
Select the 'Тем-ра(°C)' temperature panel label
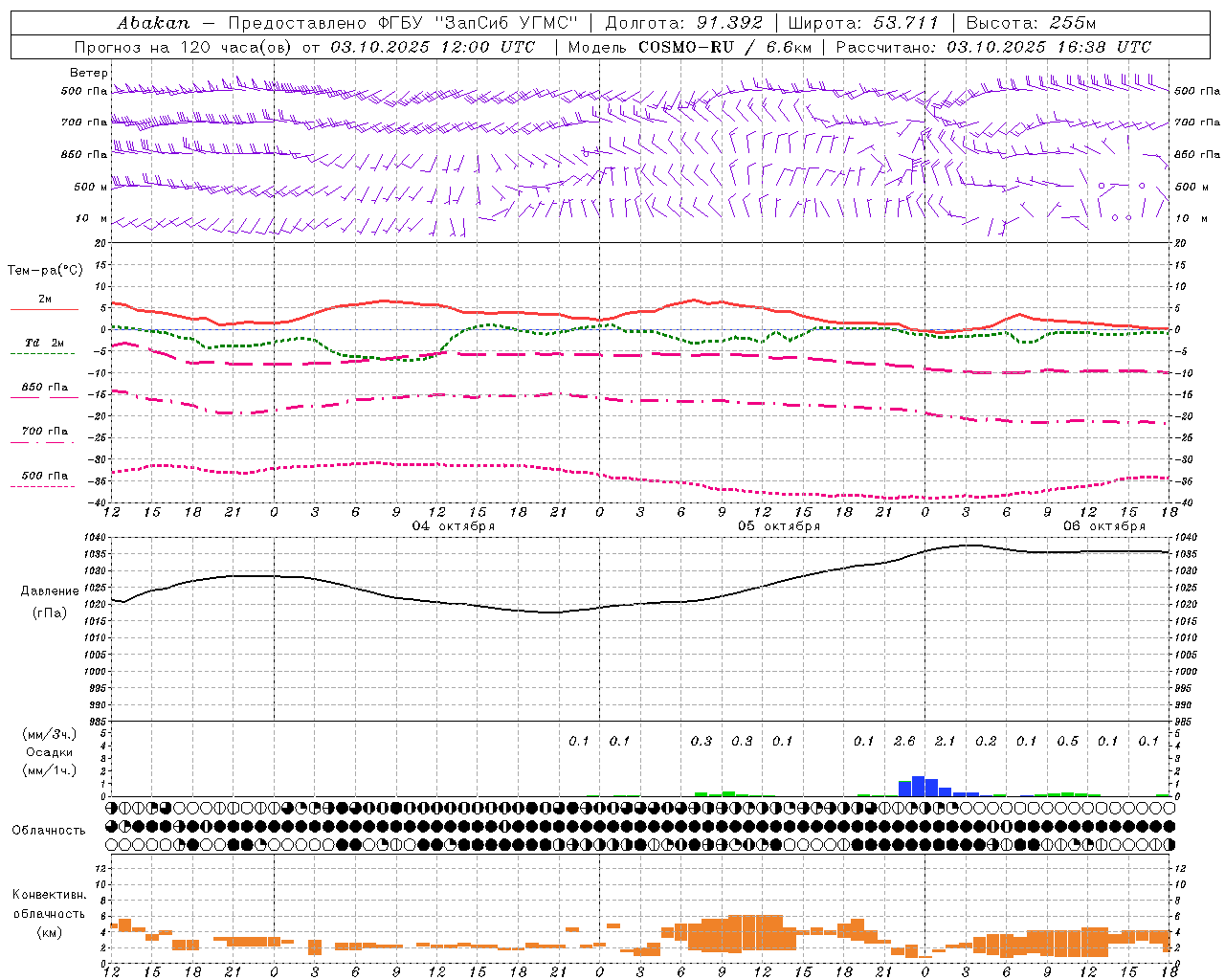(x=45, y=271)
